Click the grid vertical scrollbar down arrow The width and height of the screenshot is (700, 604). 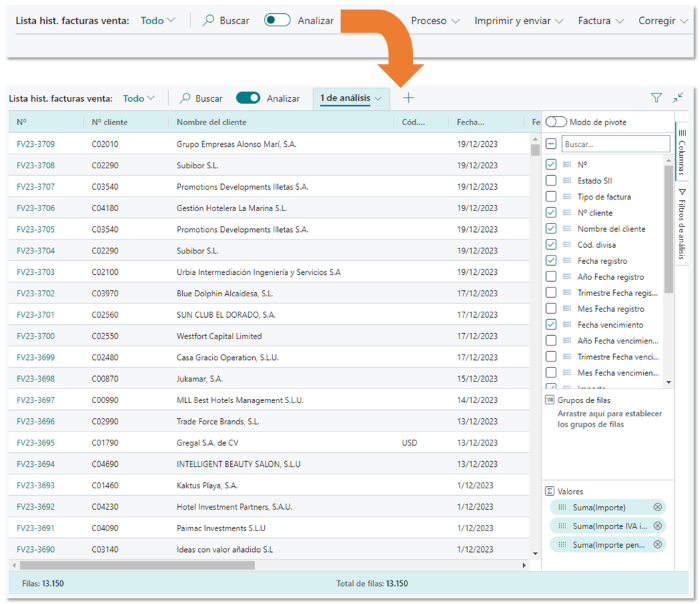point(535,554)
